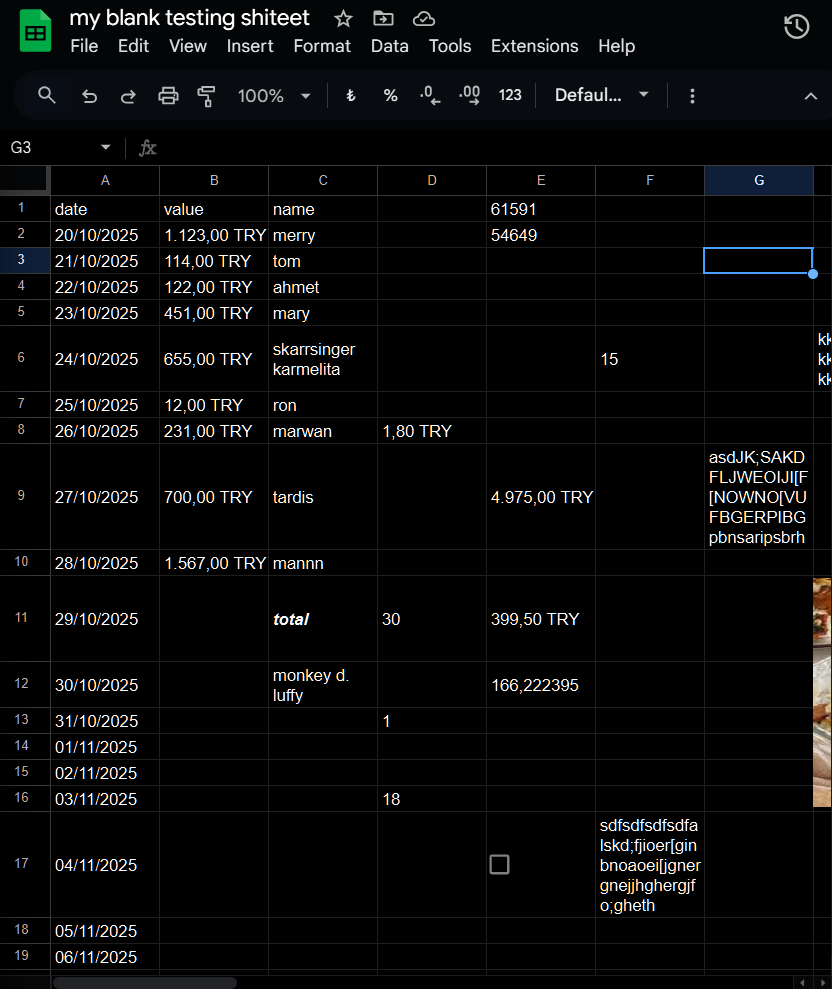Open the Insert menu

click(x=250, y=46)
